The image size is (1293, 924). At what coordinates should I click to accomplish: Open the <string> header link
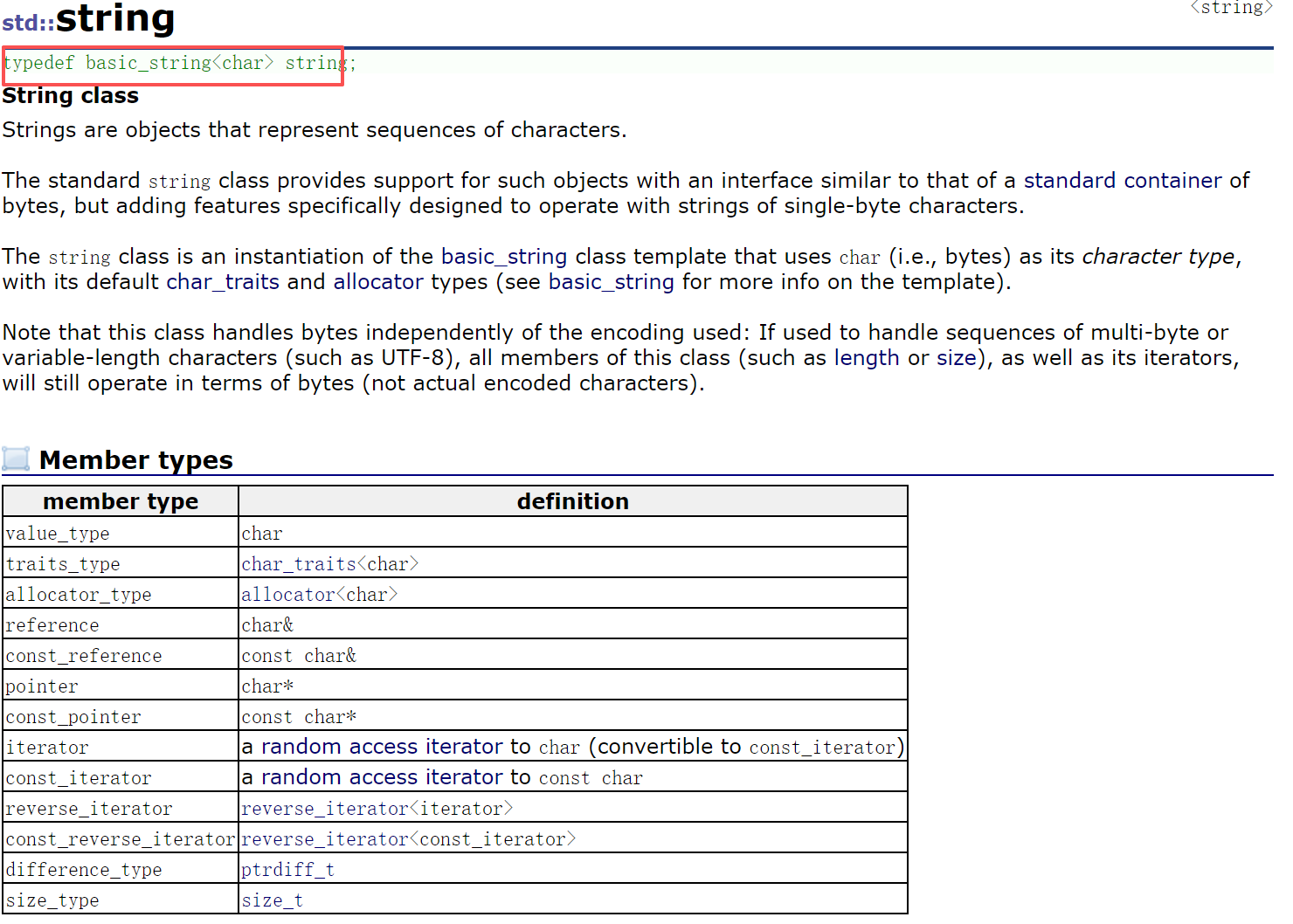(1232, 8)
